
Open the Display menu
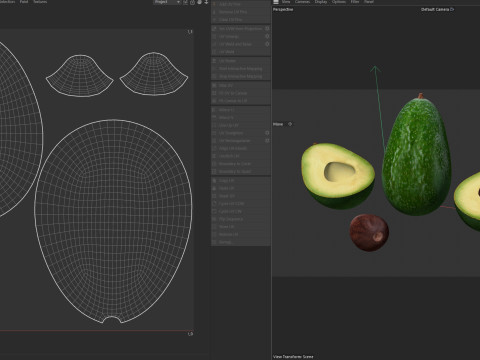(321, 2)
